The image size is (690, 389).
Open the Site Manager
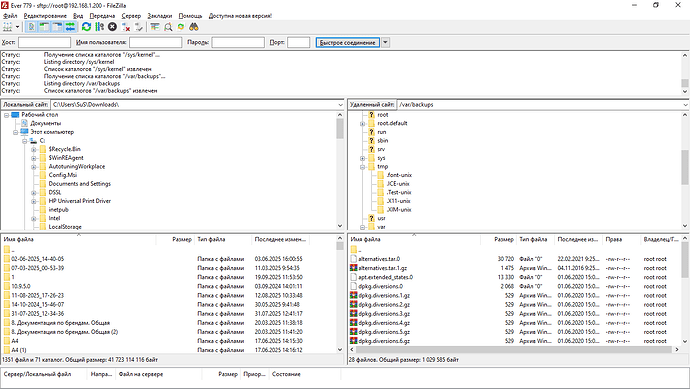coord(7,27)
